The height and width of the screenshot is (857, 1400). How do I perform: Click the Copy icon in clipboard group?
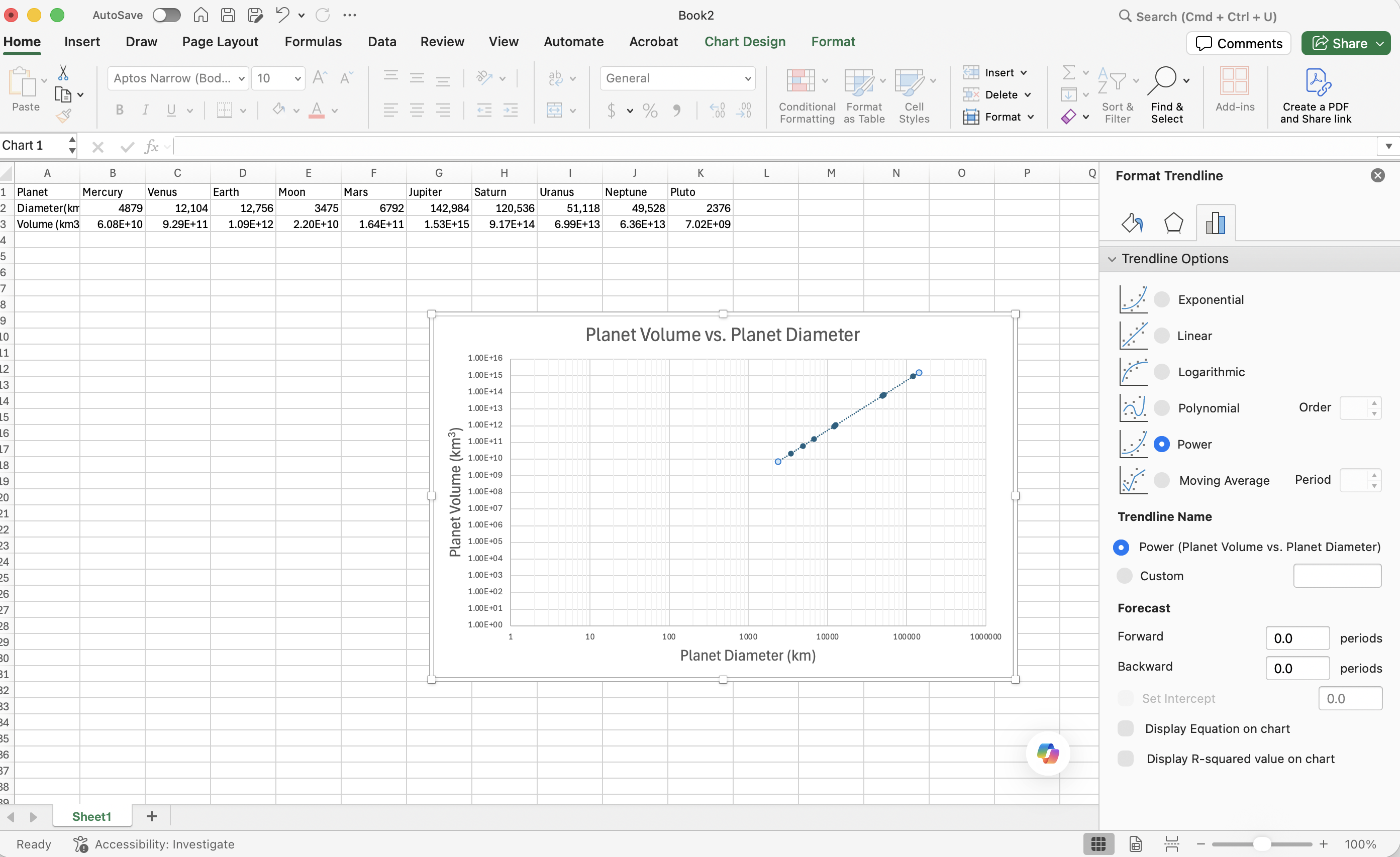click(62, 94)
